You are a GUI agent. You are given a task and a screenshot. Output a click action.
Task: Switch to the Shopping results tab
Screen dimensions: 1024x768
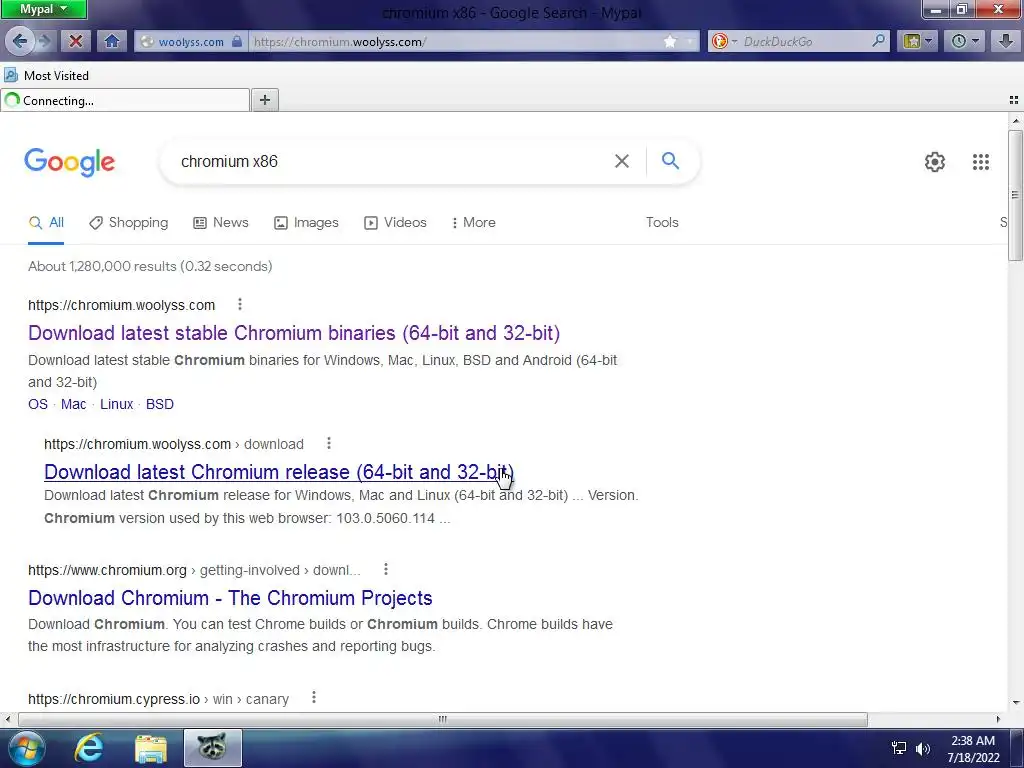pos(129,223)
